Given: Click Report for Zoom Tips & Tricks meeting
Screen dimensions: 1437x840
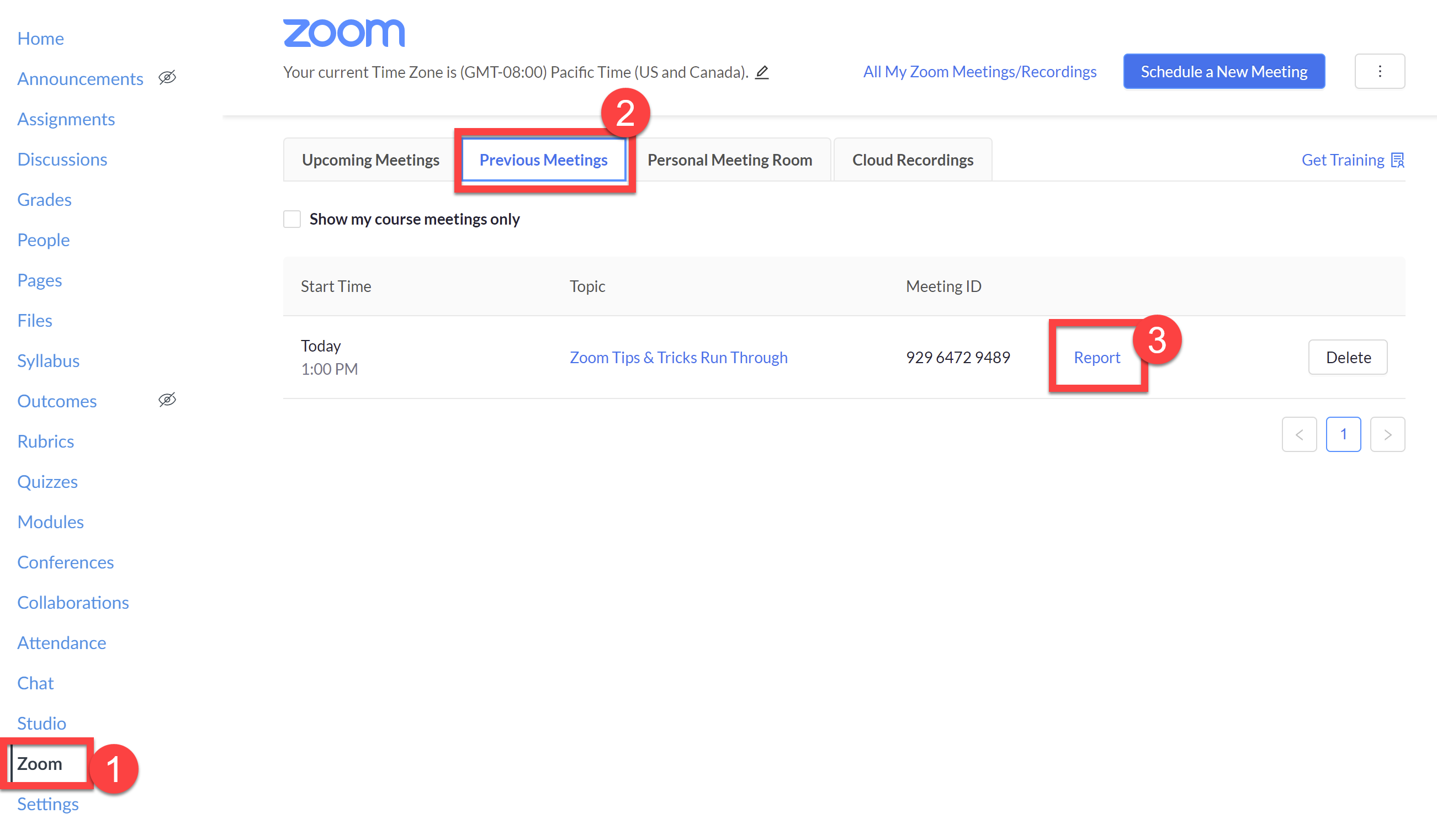Looking at the screenshot, I should tap(1096, 357).
